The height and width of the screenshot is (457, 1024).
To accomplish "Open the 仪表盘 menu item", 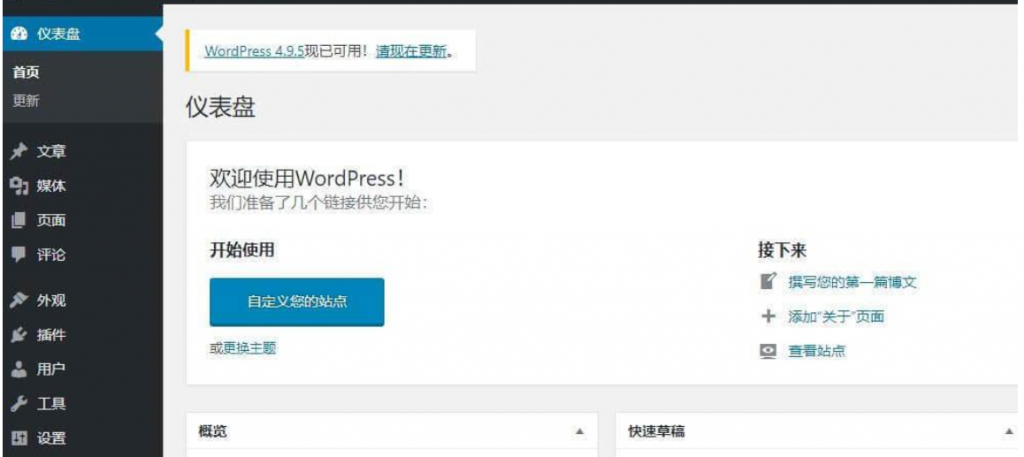I will pyautogui.click(x=82, y=34).
